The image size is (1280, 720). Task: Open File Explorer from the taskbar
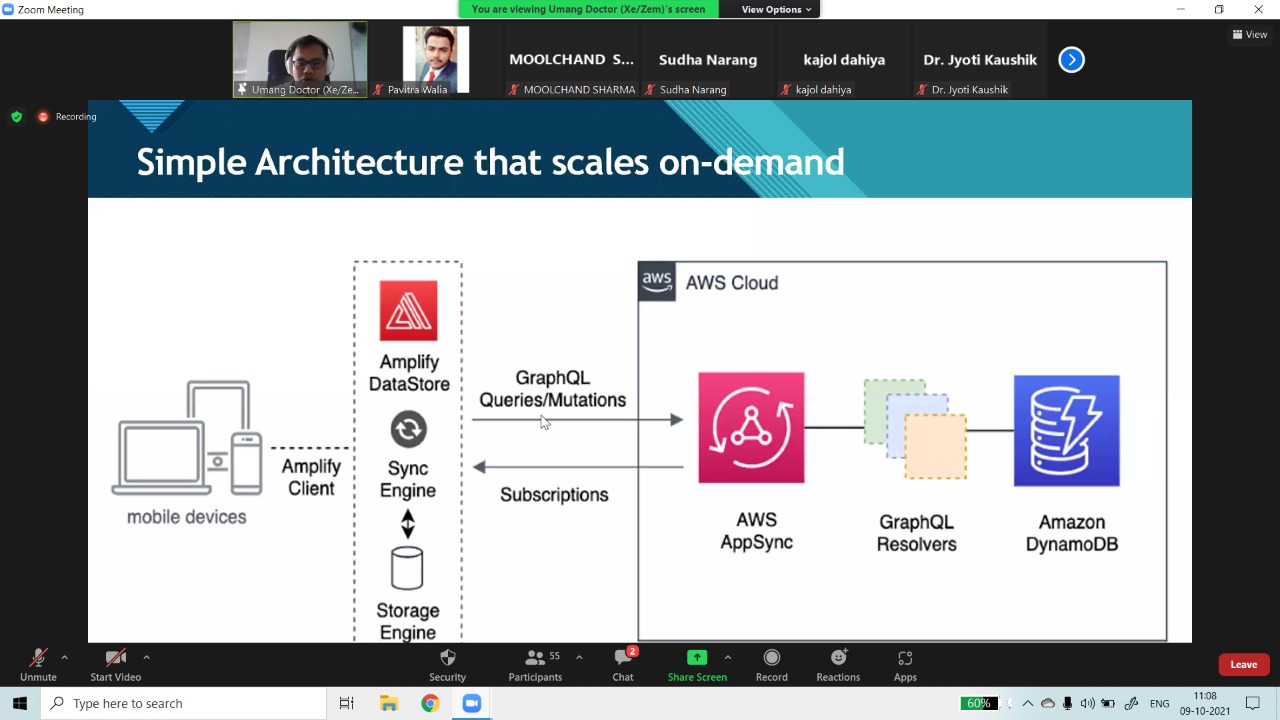(x=388, y=703)
